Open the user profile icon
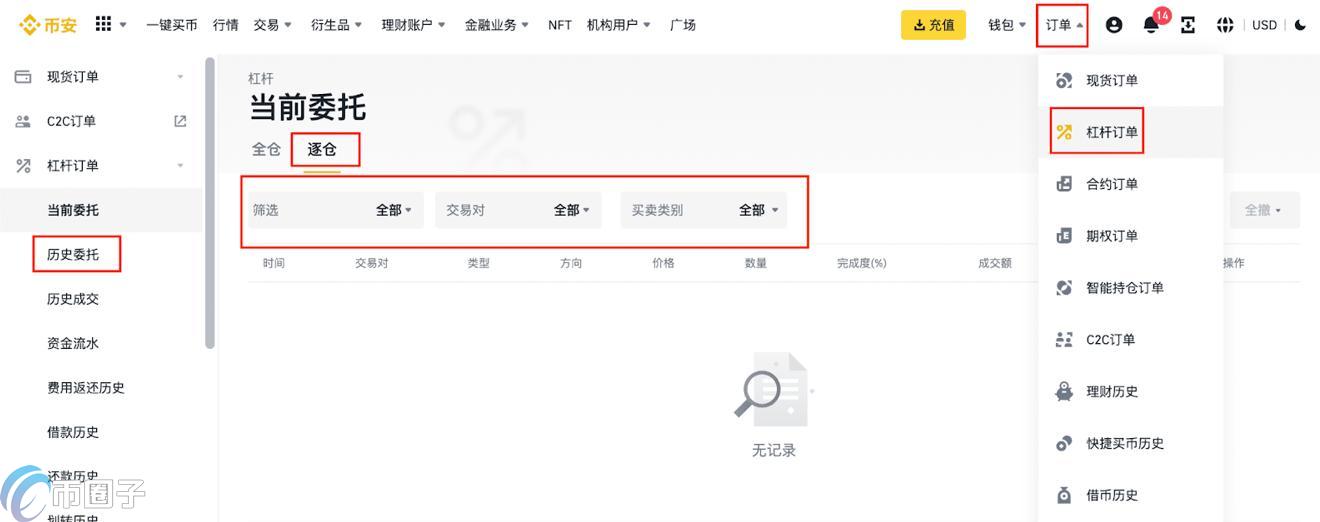The height and width of the screenshot is (522, 1320). [x=1114, y=25]
